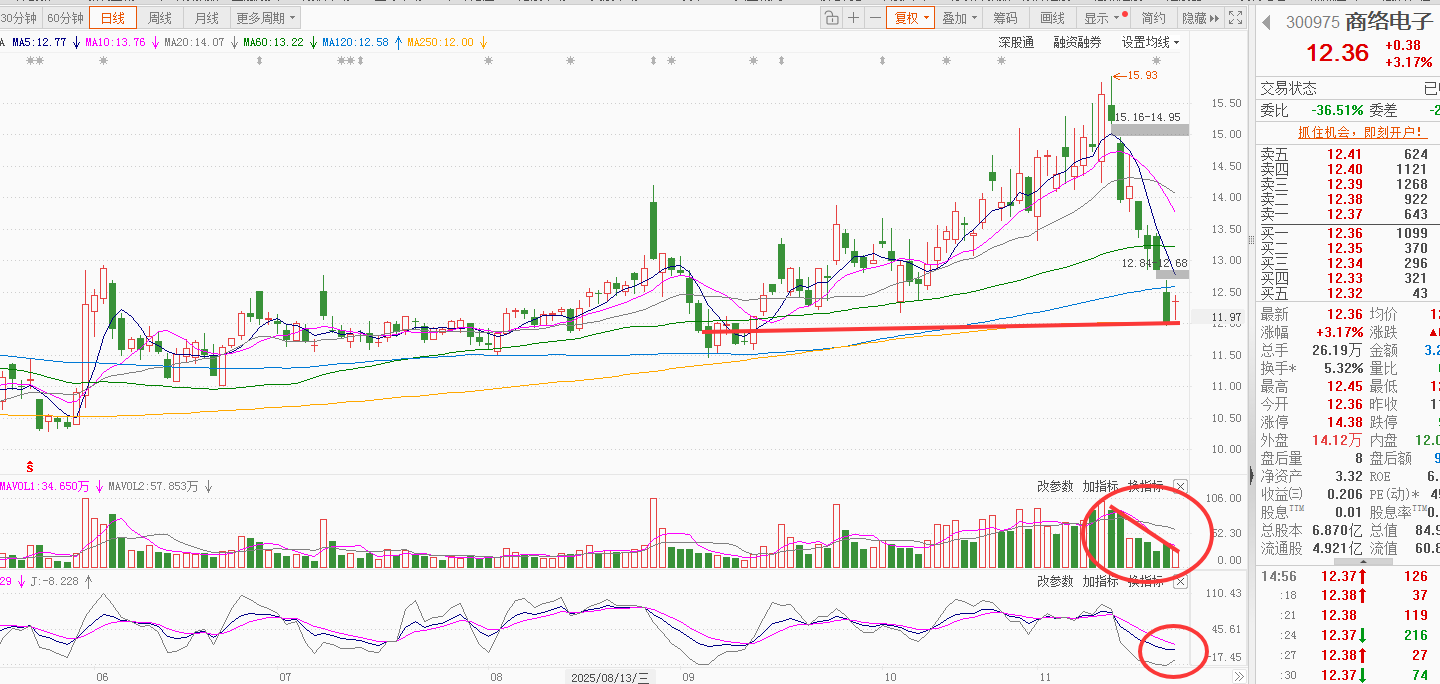Click the 15.93 high price label
The width and height of the screenshot is (1440, 684).
pyautogui.click(x=1142, y=75)
